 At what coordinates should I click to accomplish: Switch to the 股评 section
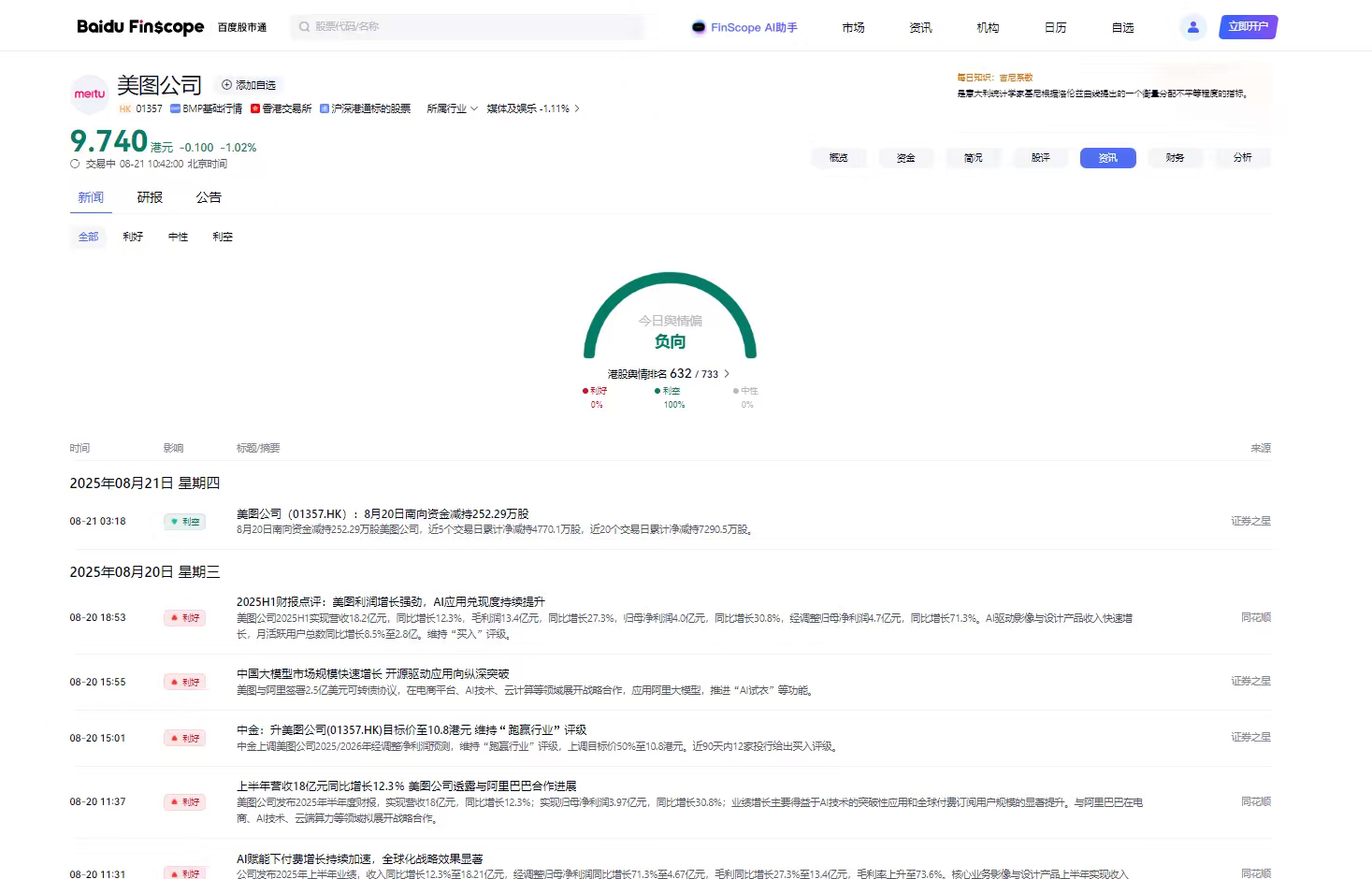tap(1040, 158)
